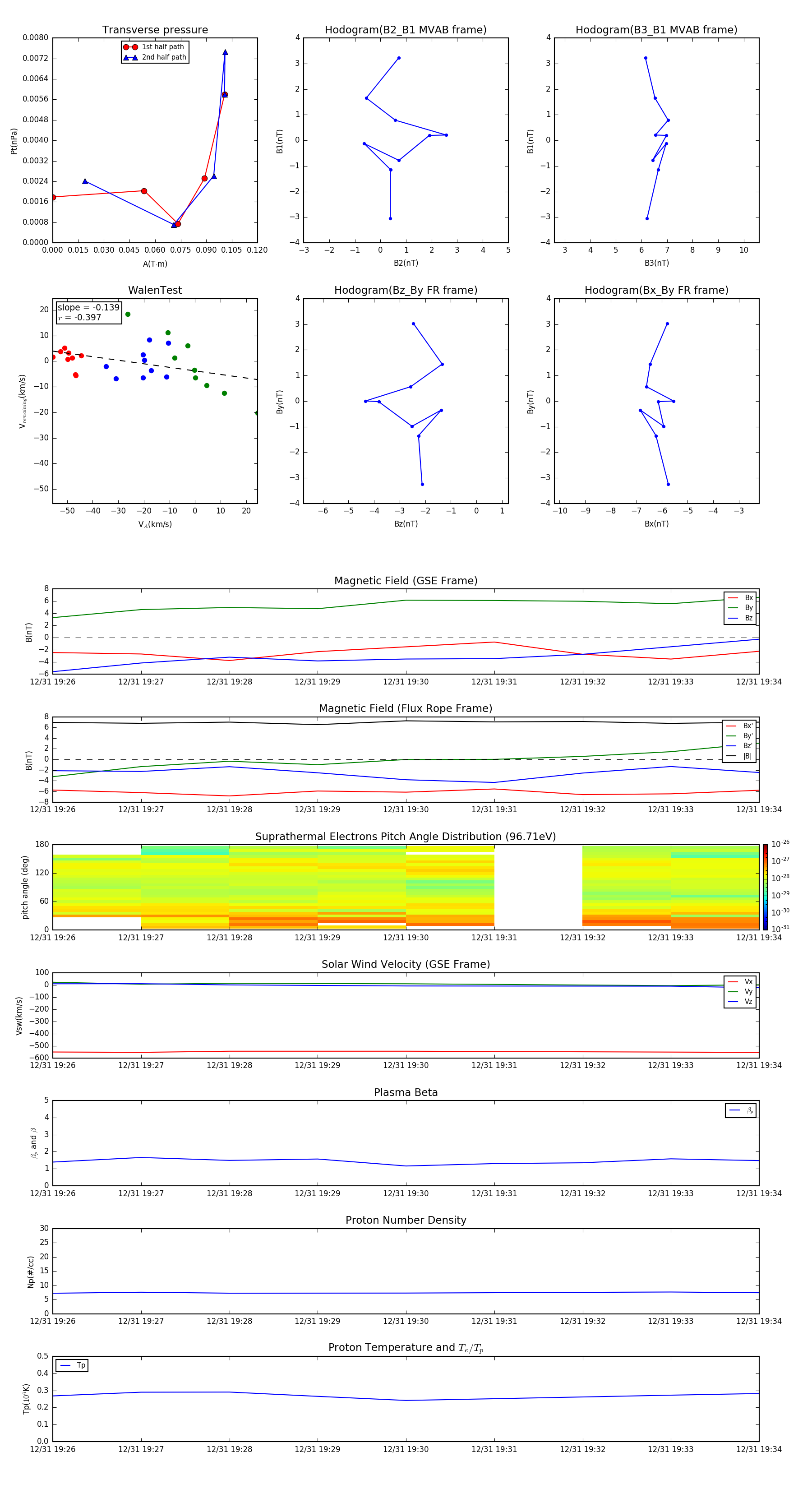Select the "1st half path" legend entry
This screenshot has height=1489, width=812.
[x=154, y=47]
